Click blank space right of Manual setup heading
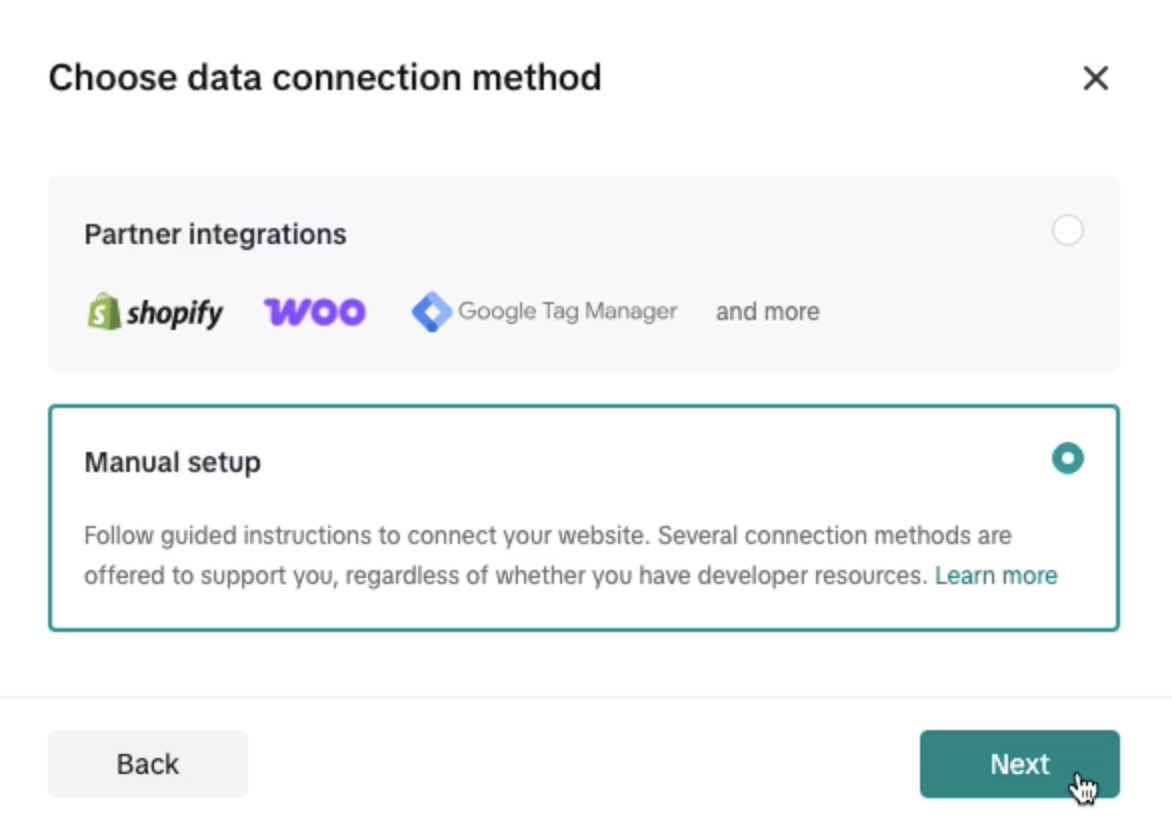The height and width of the screenshot is (822, 1172). [x=650, y=463]
